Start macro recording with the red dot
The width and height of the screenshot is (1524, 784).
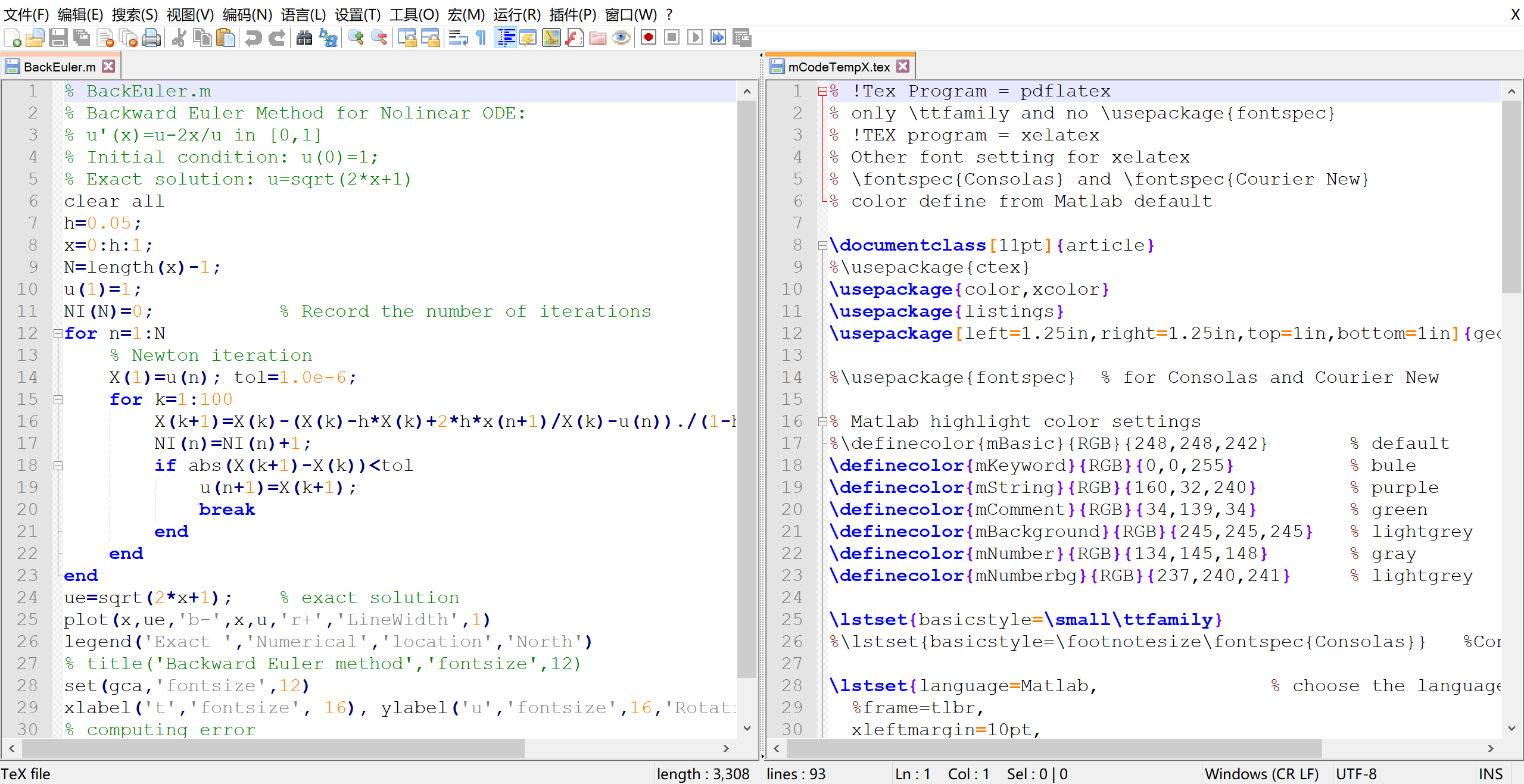pos(649,38)
